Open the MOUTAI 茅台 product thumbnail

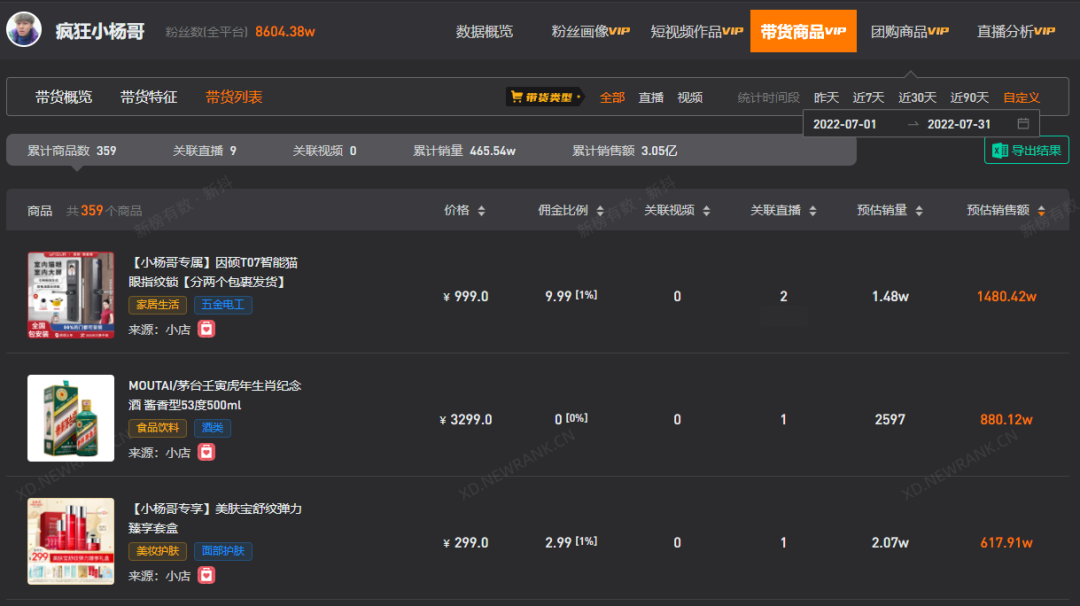pyautogui.click(x=71, y=418)
